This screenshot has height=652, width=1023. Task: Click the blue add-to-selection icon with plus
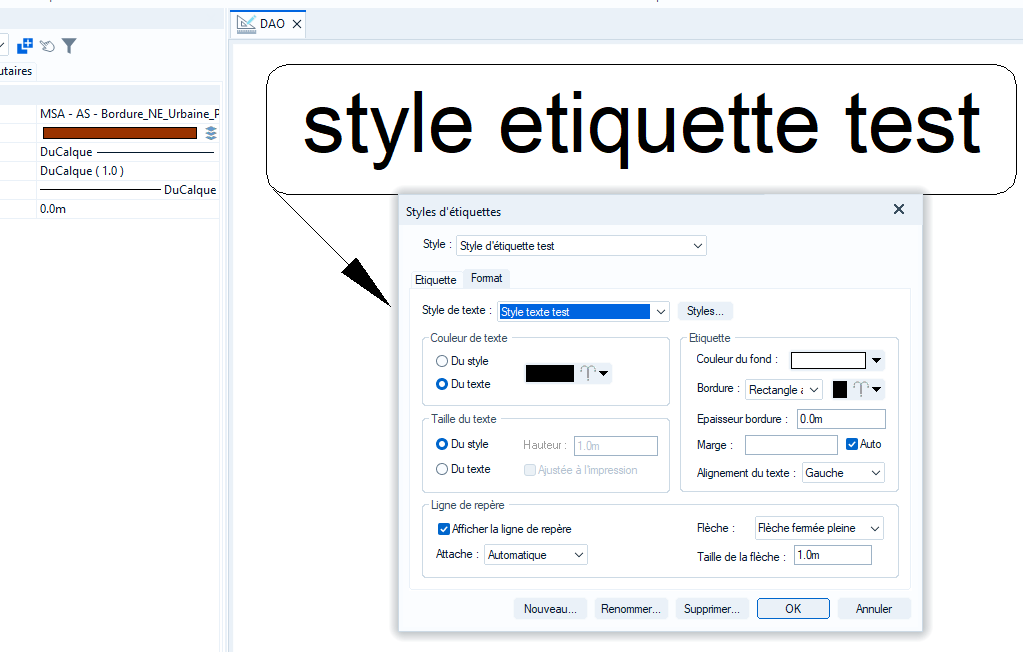[26, 46]
